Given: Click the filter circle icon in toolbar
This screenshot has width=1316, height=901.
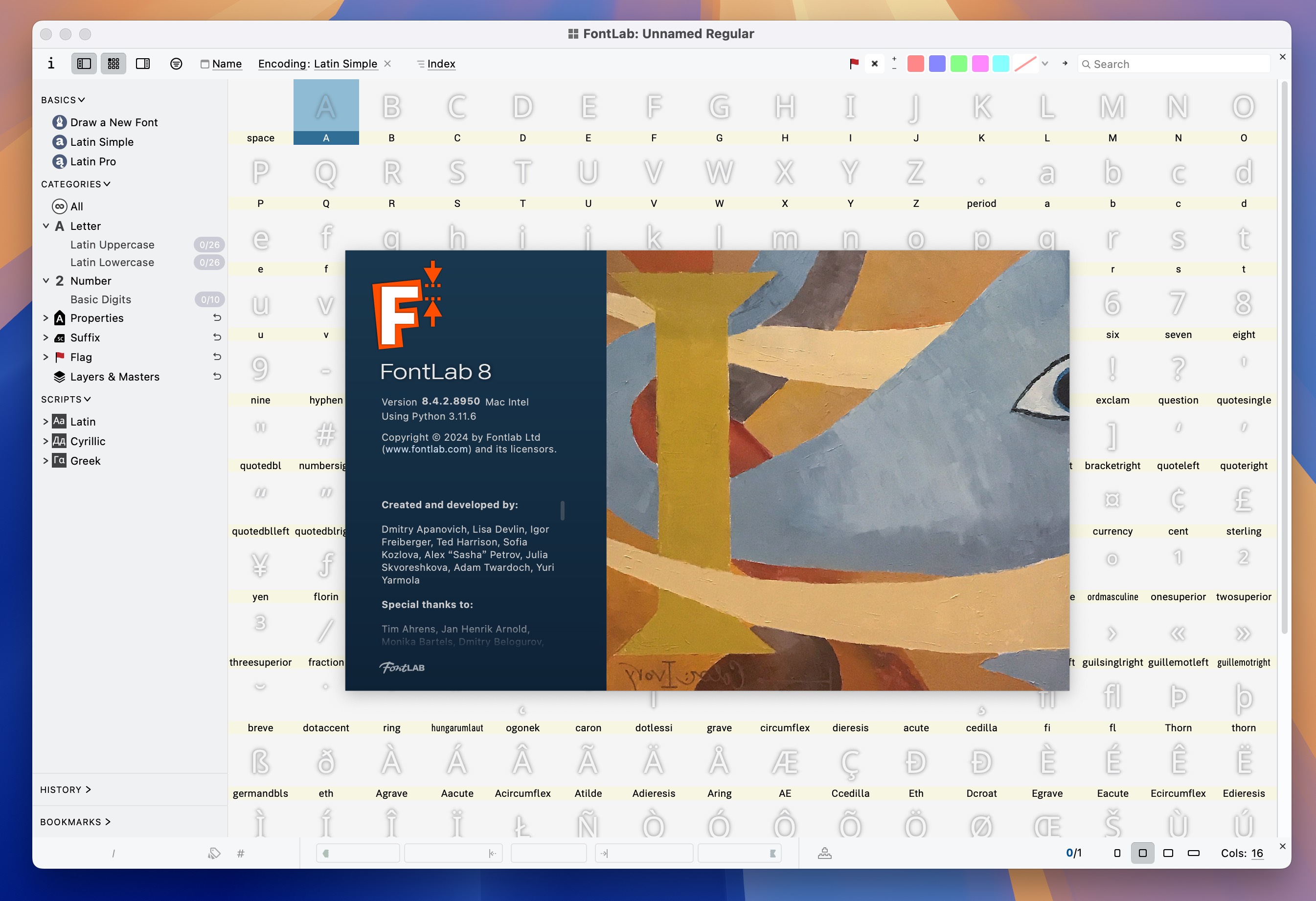Looking at the screenshot, I should coord(176,64).
